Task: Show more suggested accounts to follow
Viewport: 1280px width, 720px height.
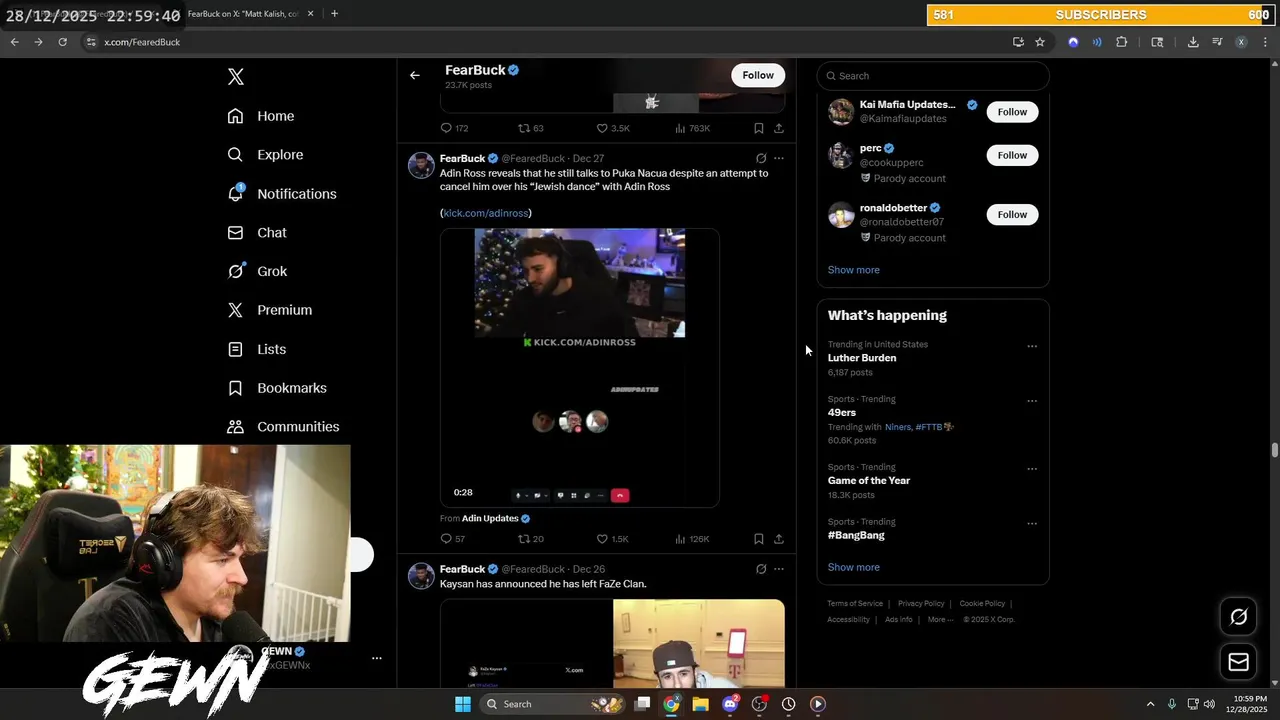Action: click(x=853, y=270)
